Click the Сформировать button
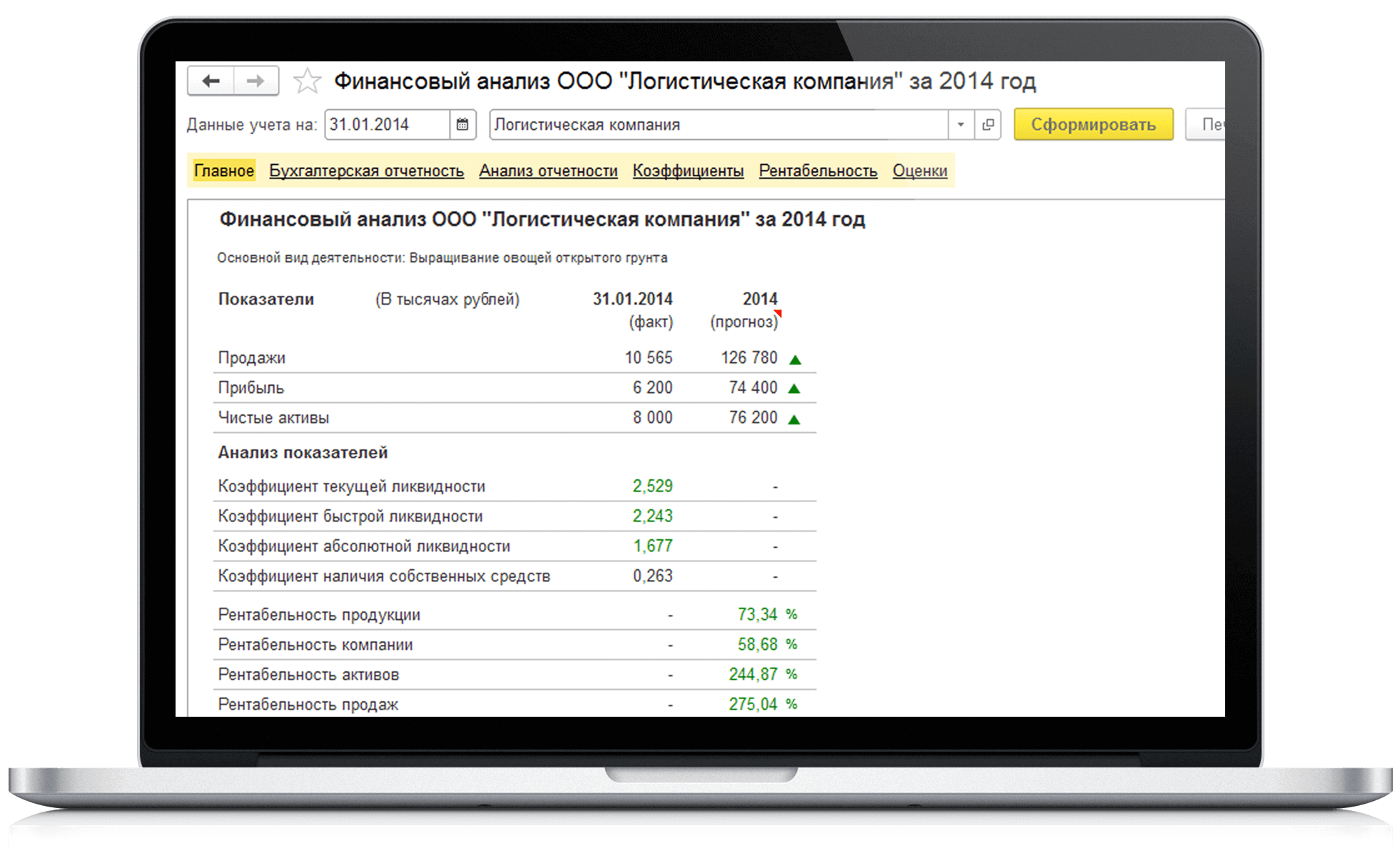The image size is (1400, 863). (1093, 125)
